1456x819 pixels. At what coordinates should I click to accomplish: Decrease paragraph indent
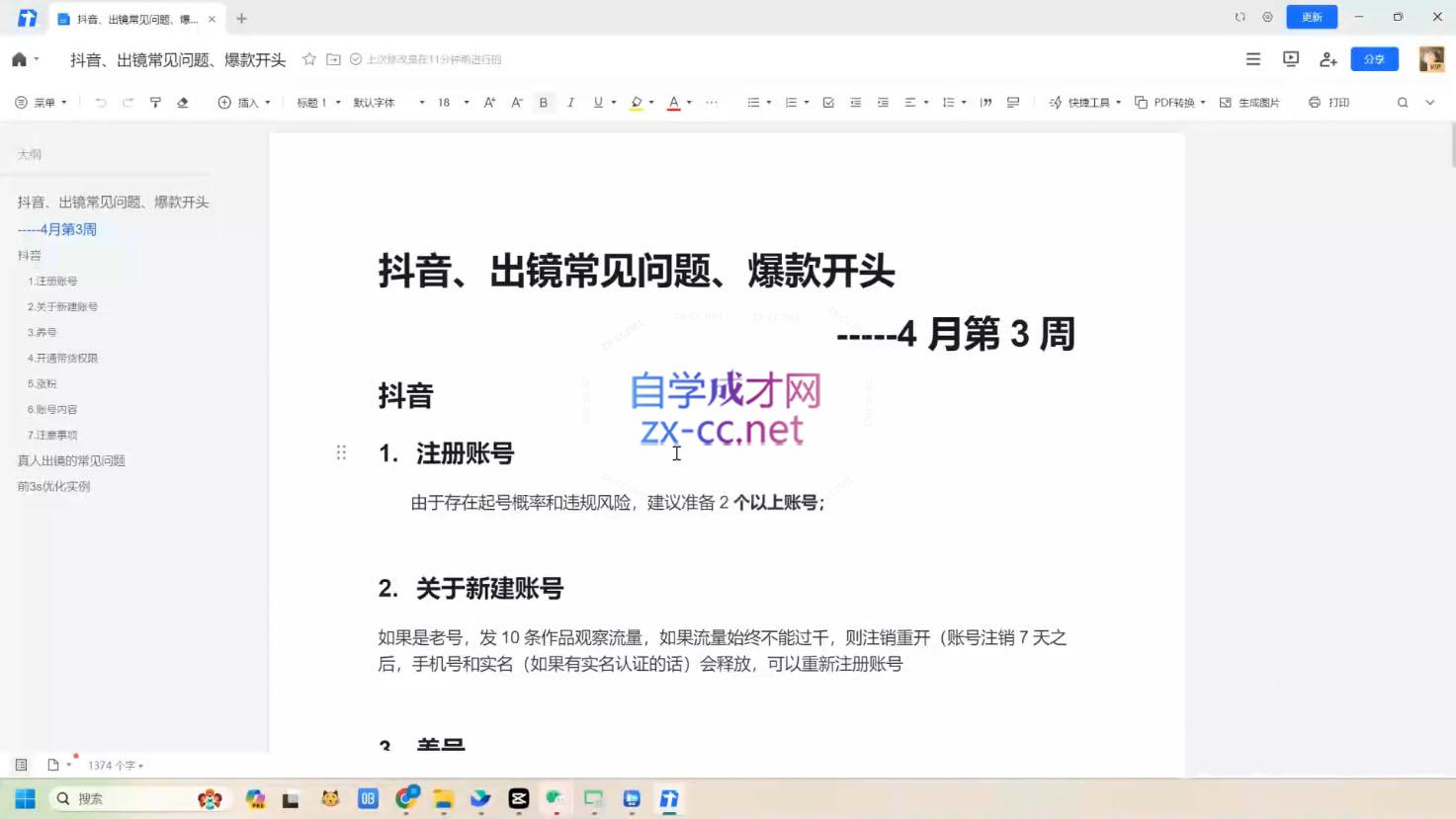click(856, 103)
